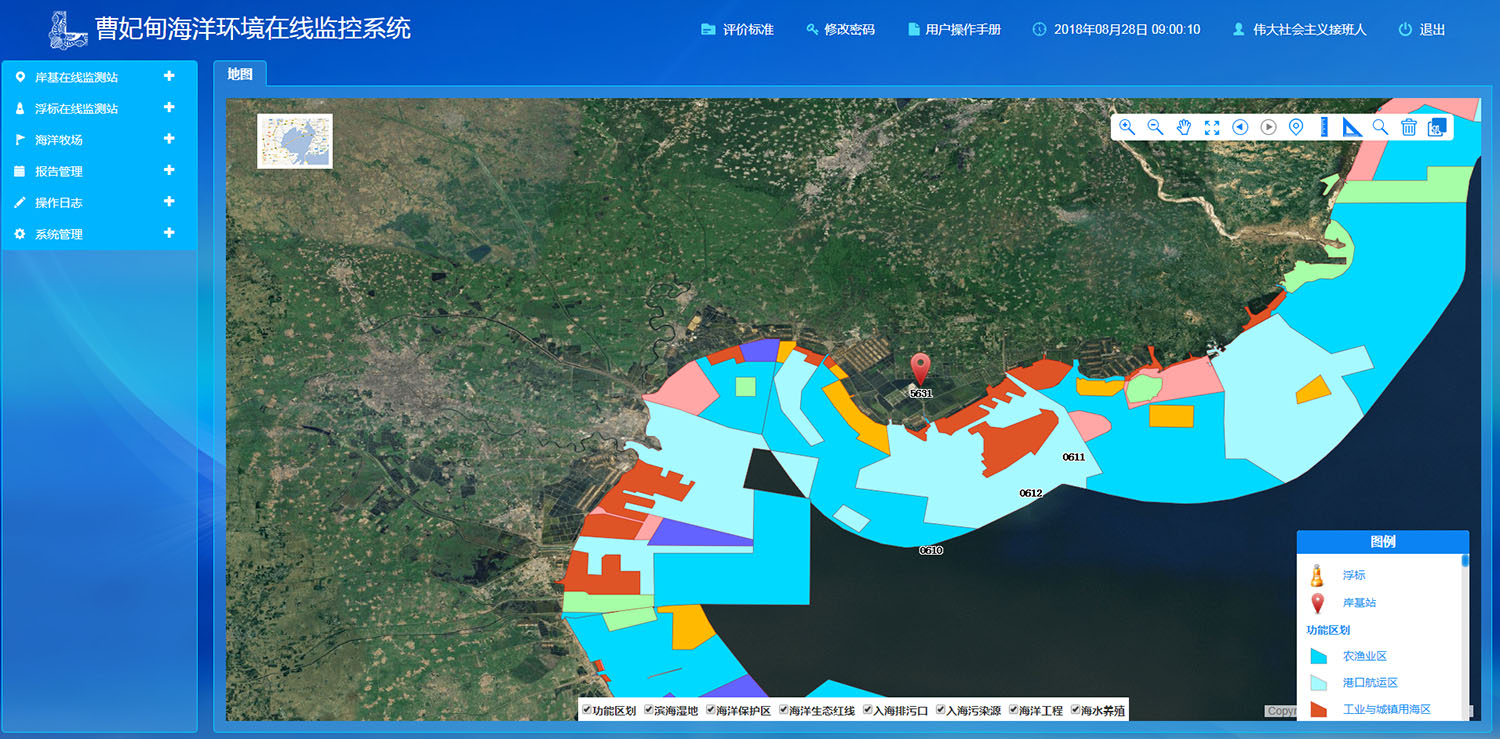
Task: Click the 农渔业区 cyan legend swatch
Action: pos(1319,656)
